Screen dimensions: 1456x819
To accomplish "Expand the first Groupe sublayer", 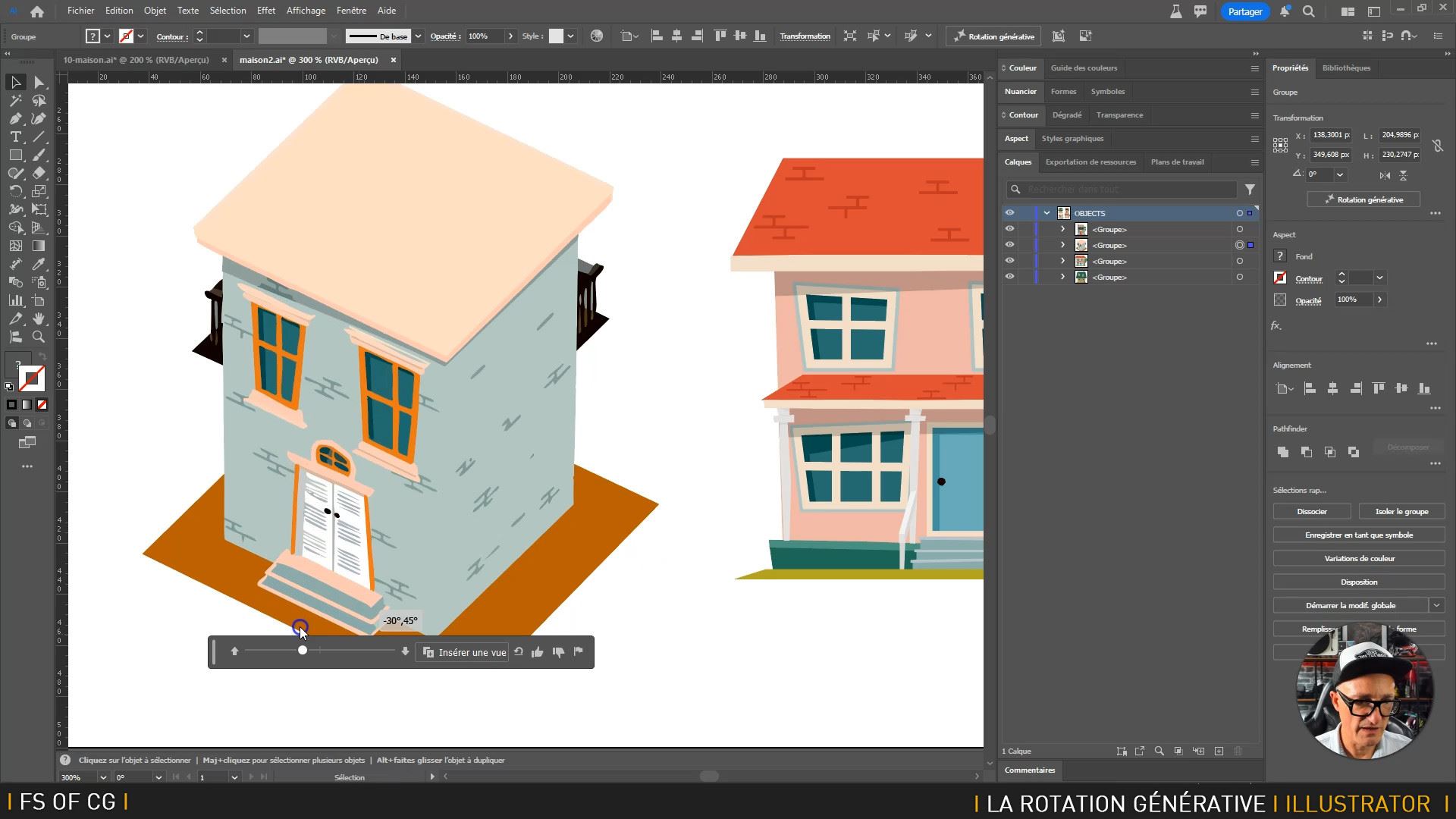I will pos(1062,229).
